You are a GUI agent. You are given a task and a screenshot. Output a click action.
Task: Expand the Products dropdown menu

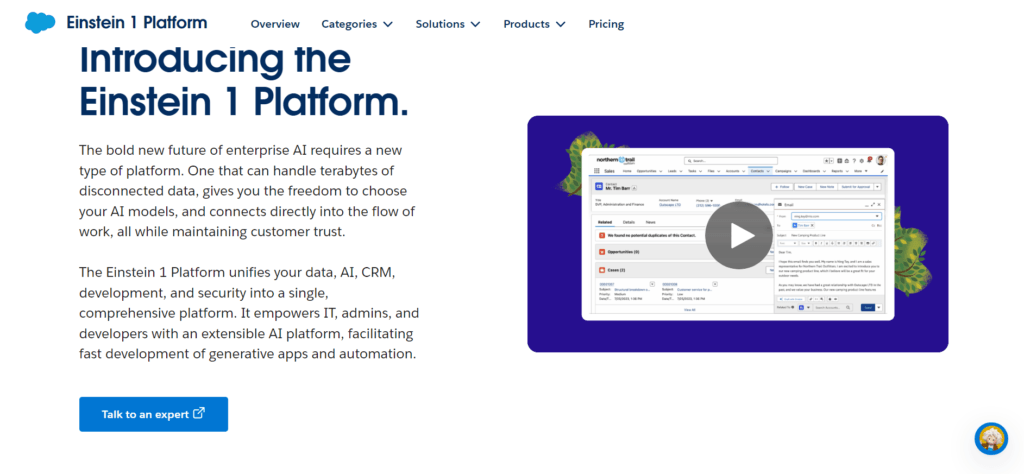[x=534, y=24]
